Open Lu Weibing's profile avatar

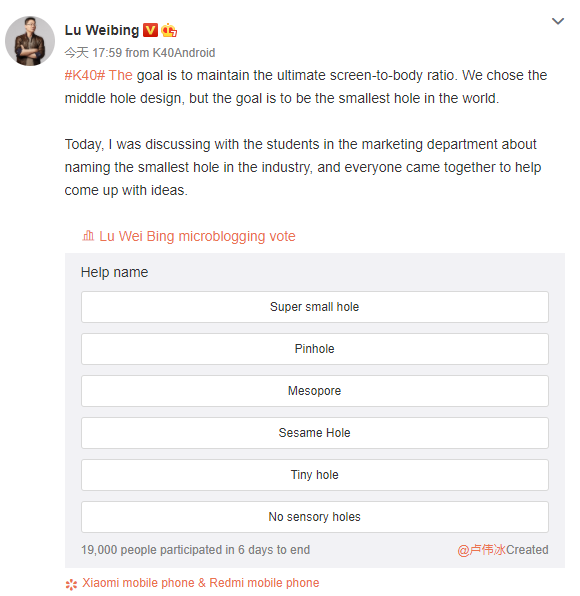click(30, 41)
